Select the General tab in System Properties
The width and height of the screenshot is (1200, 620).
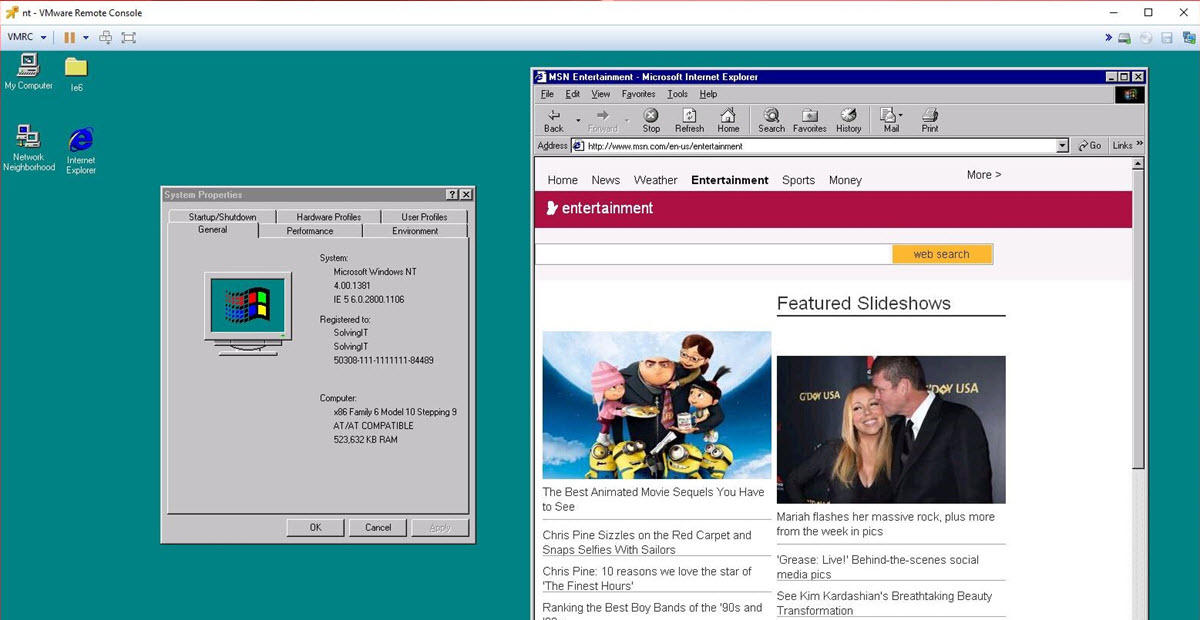(x=212, y=230)
